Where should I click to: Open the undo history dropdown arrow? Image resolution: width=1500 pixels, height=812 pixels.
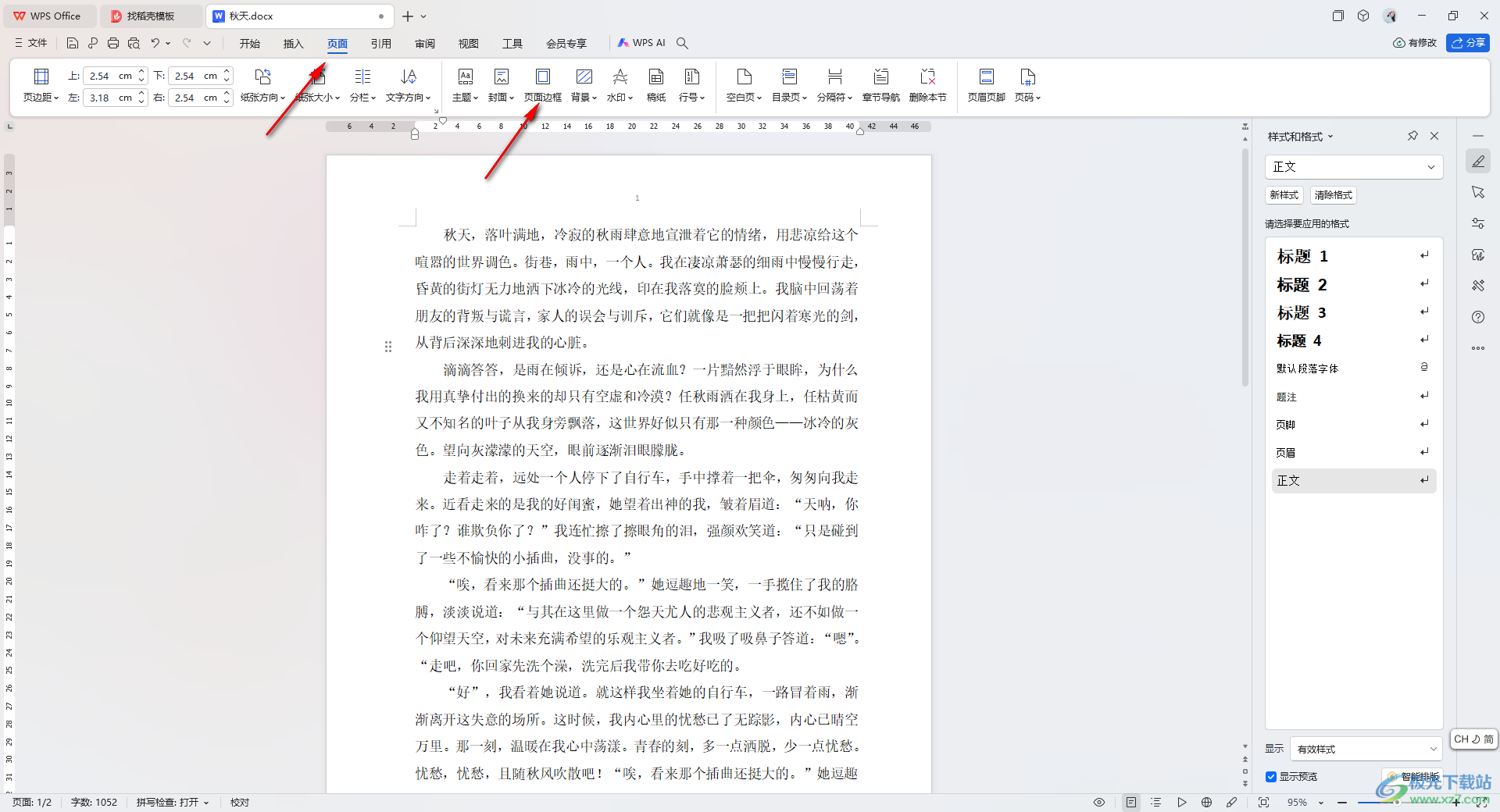(168, 43)
